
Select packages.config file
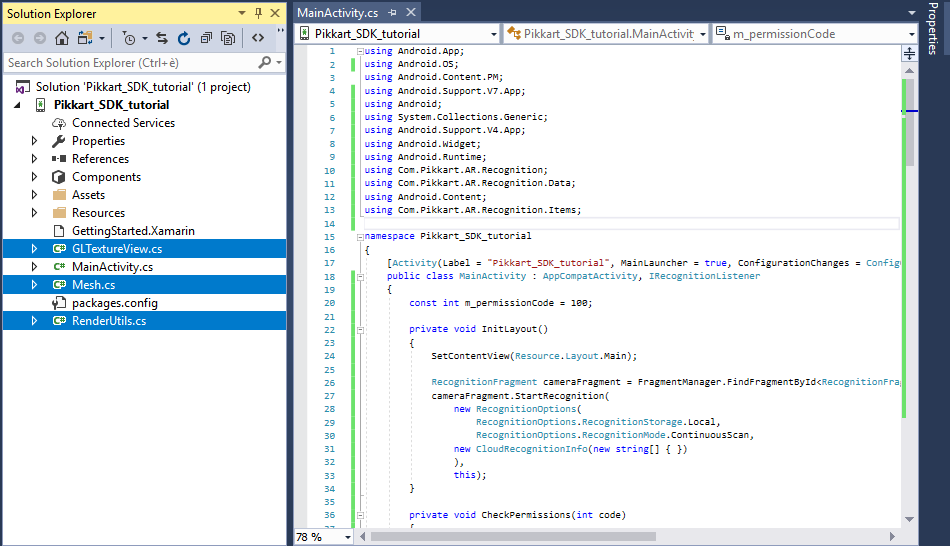pos(115,303)
